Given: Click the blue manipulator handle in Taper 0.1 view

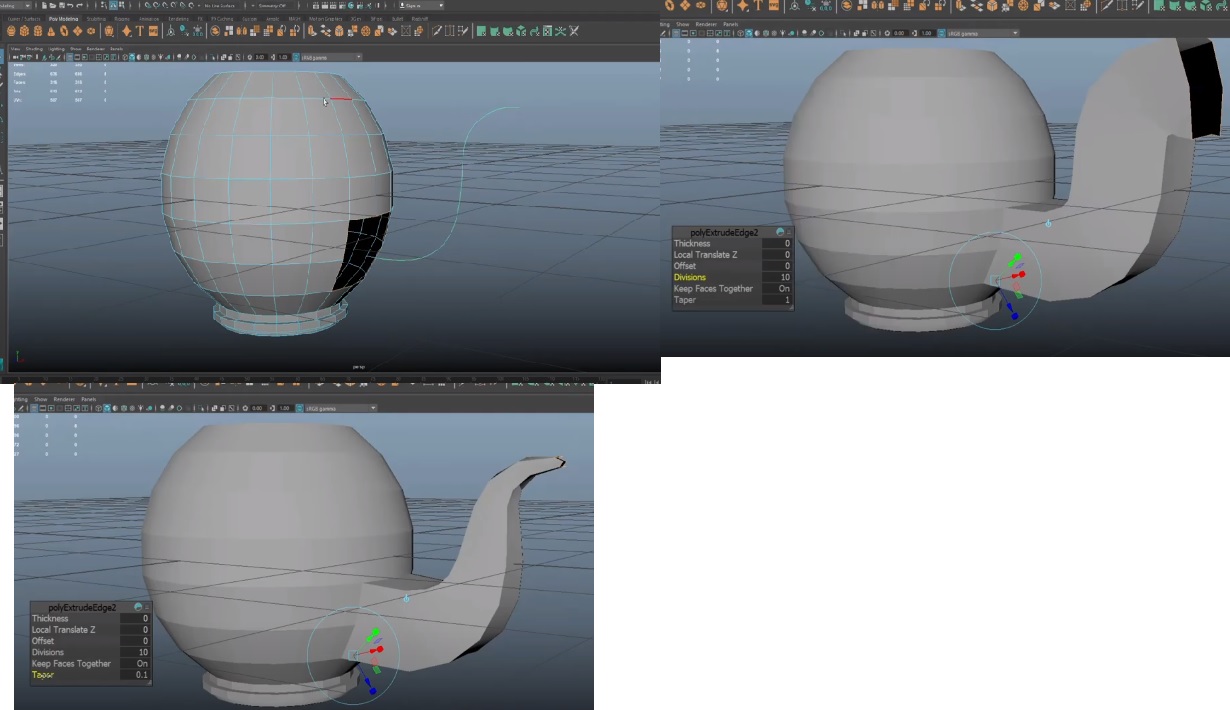Looking at the screenshot, I should coord(372,690).
